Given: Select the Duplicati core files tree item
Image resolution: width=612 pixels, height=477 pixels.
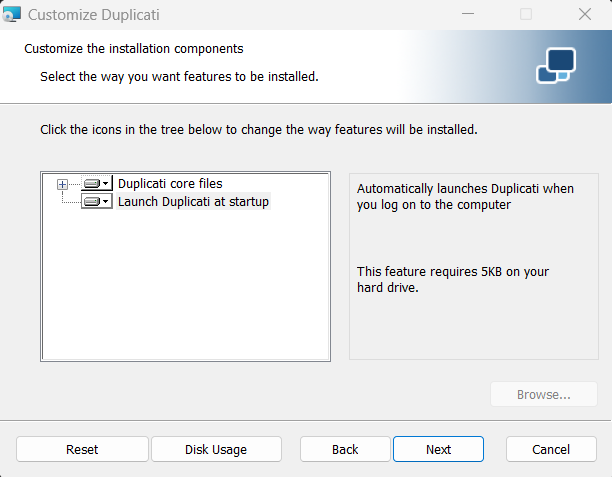Looking at the screenshot, I should pos(170,183).
